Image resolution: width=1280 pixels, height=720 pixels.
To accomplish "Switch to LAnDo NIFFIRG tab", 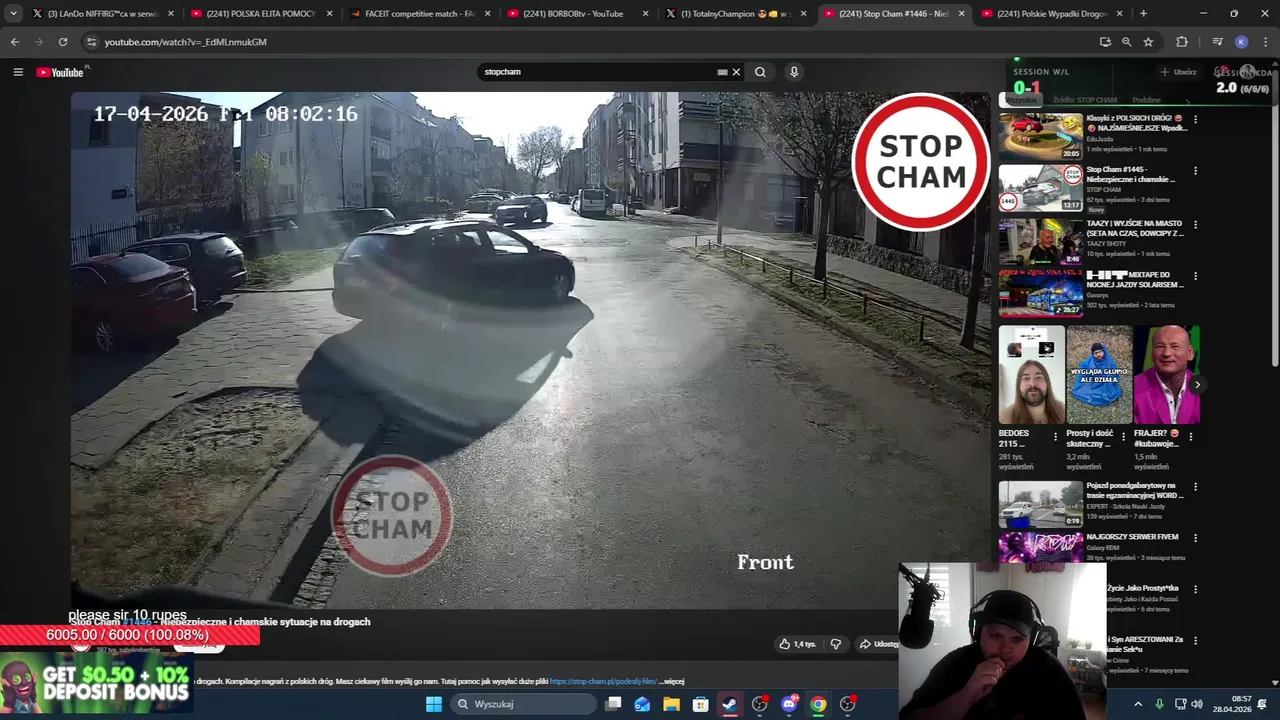I will click(x=104, y=14).
